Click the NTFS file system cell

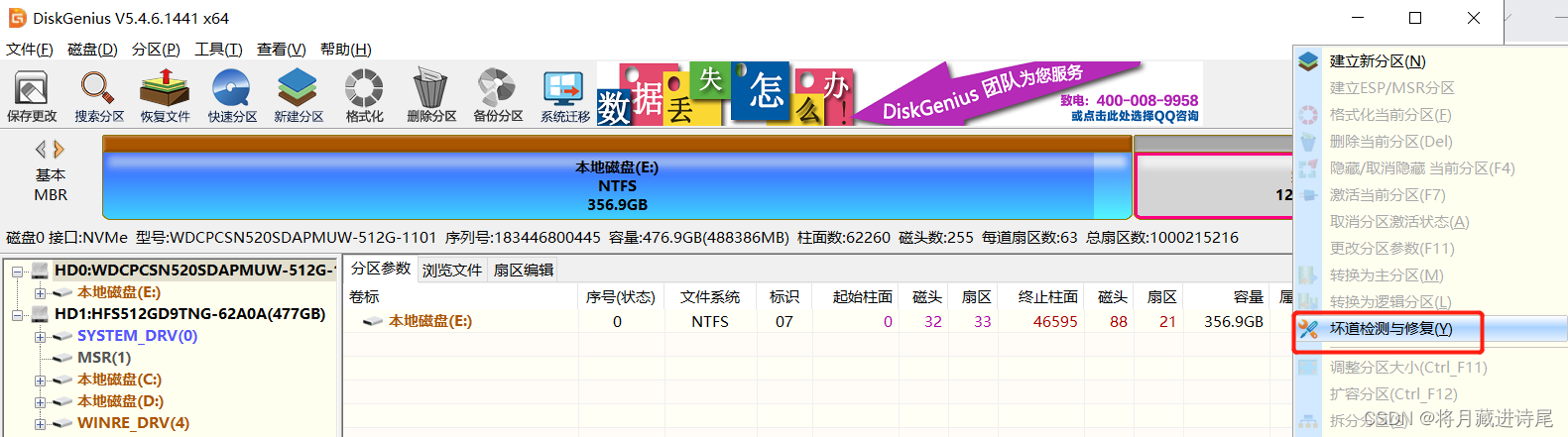click(710, 321)
